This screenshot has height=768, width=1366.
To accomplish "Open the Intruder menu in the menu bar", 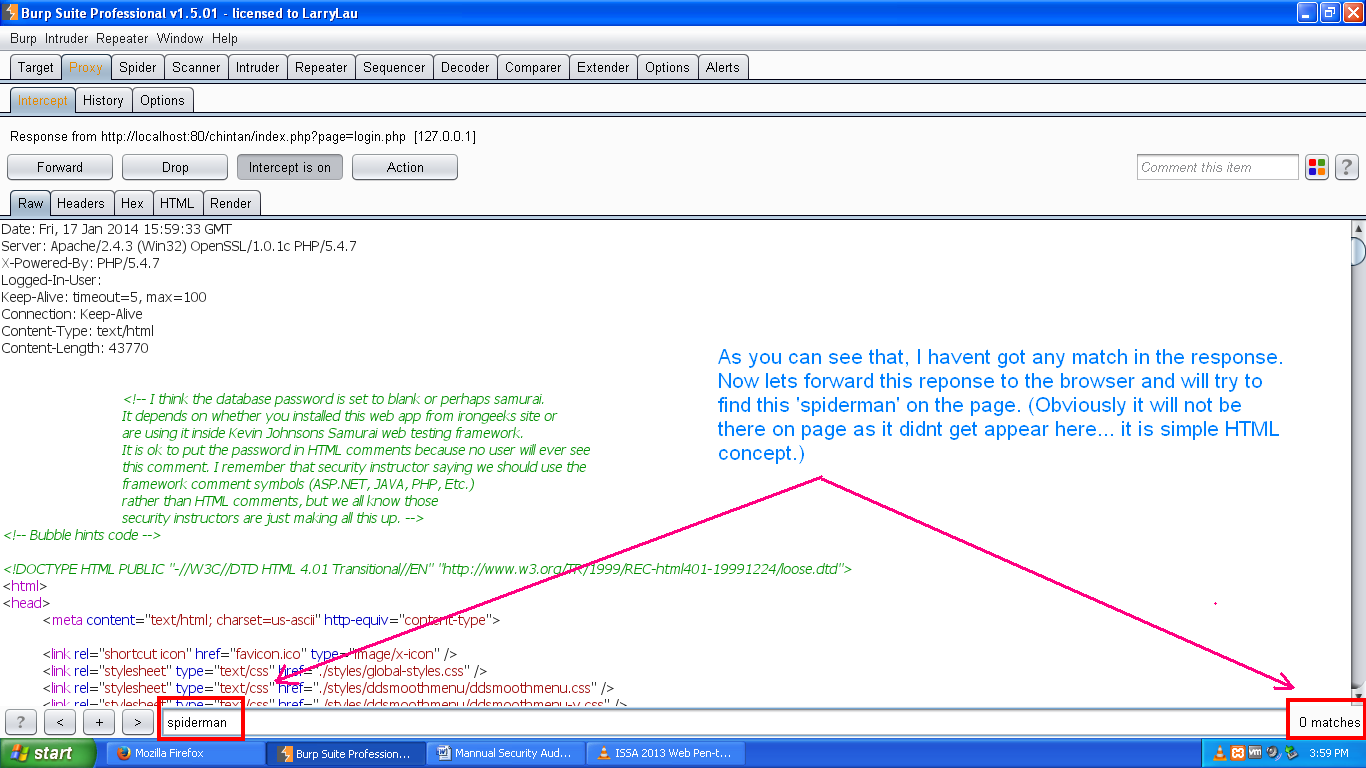I will 67,38.
